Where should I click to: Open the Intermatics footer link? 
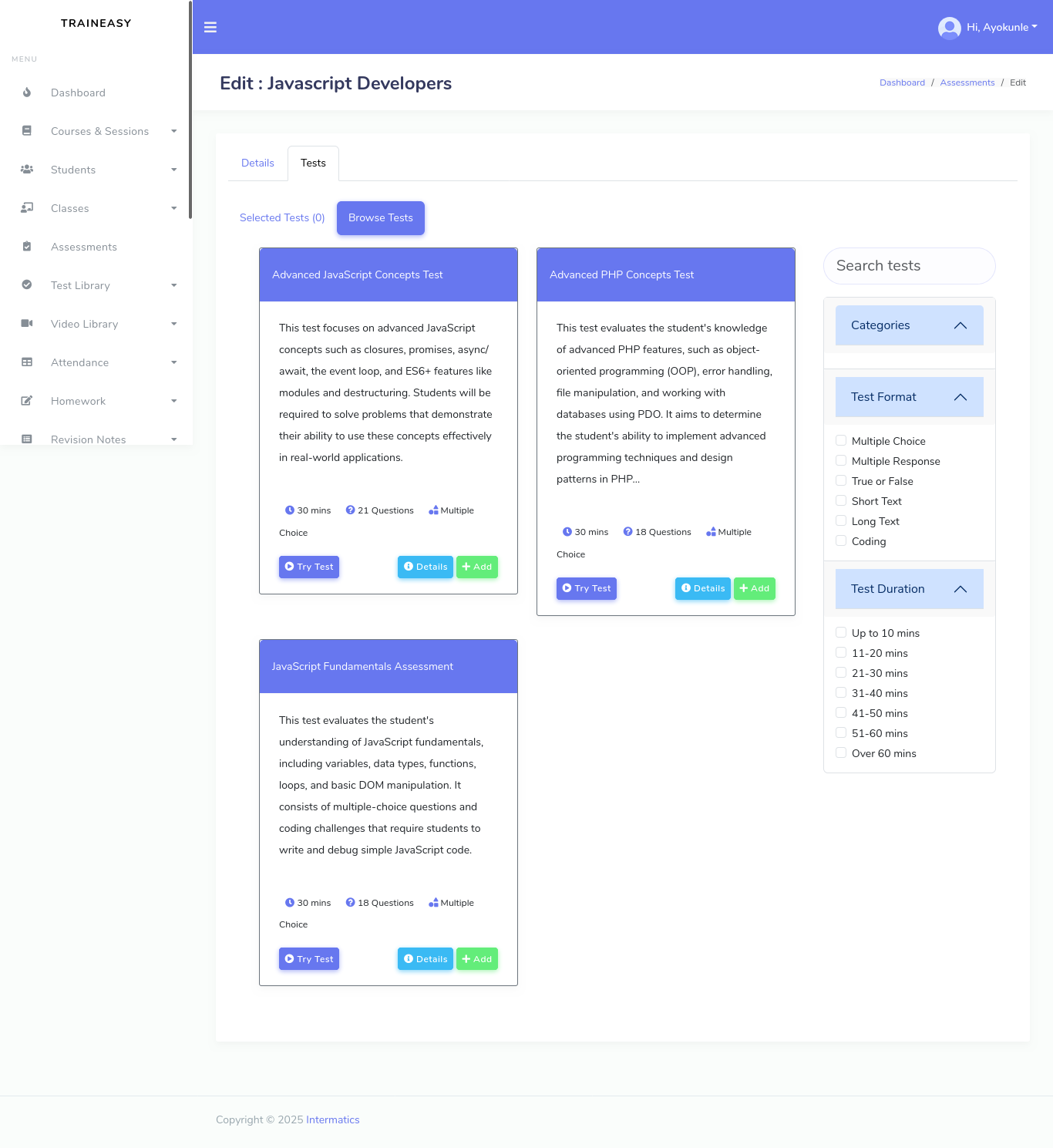click(x=332, y=1119)
